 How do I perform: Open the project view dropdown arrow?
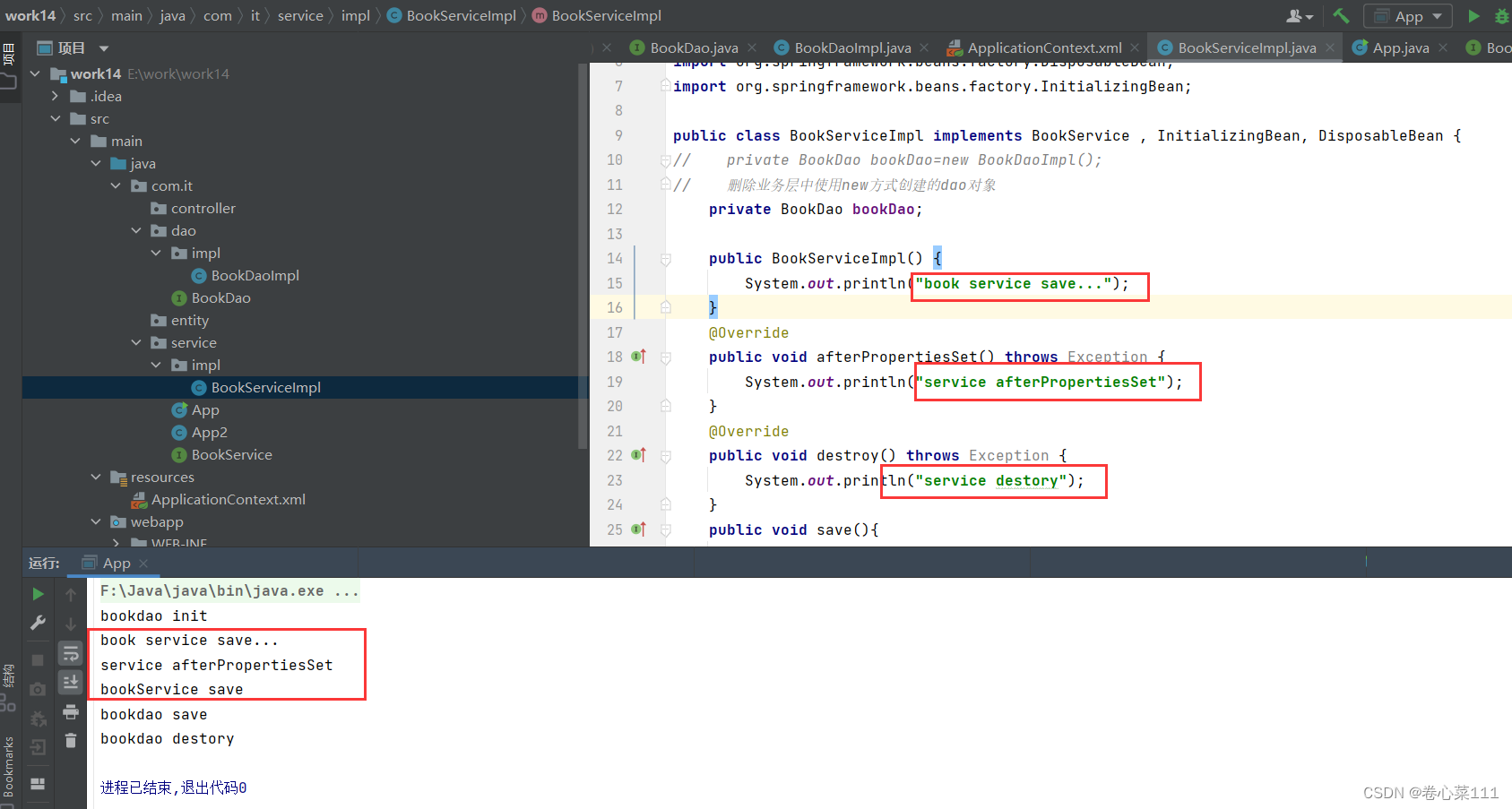click(104, 48)
